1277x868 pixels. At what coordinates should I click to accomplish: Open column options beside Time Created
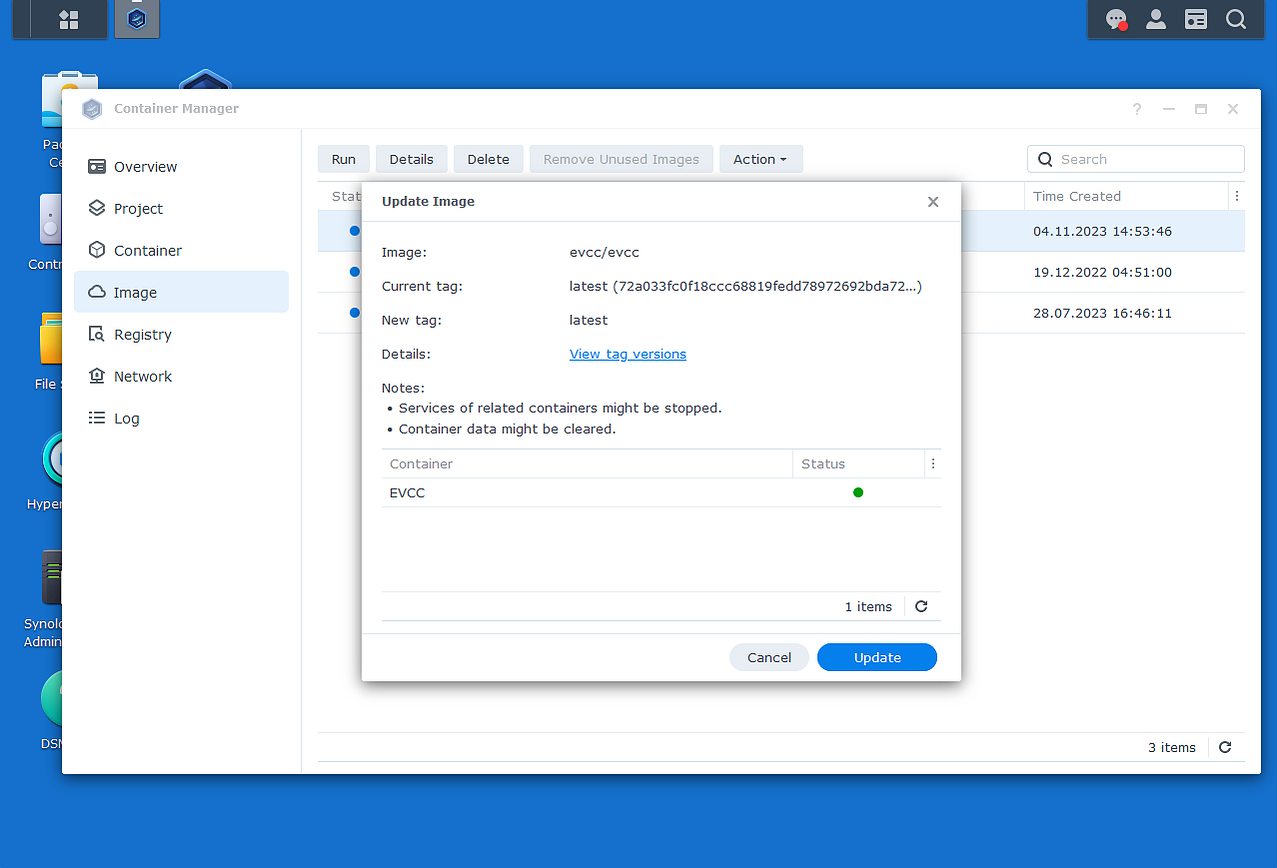coord(1237,196)
